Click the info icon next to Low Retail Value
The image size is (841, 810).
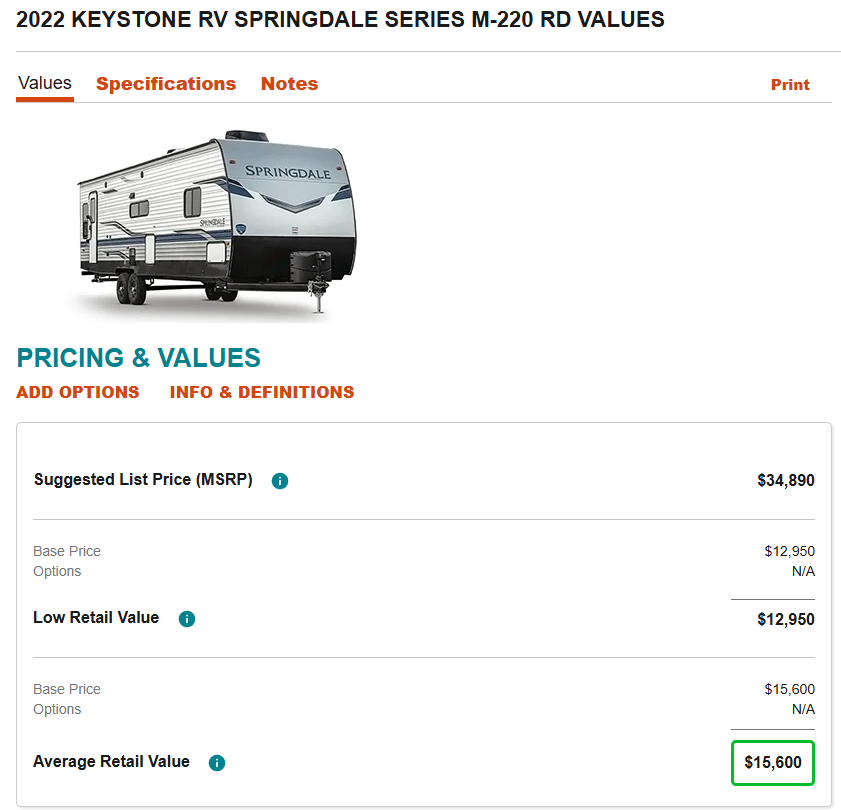tap(186, 619)
